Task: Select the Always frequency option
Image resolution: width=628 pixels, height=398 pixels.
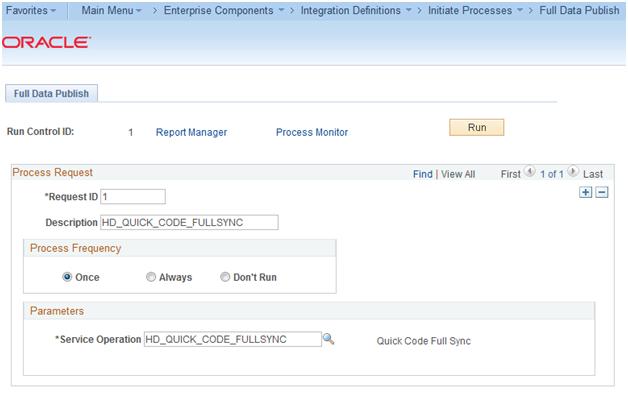Action: pos(151,277)
